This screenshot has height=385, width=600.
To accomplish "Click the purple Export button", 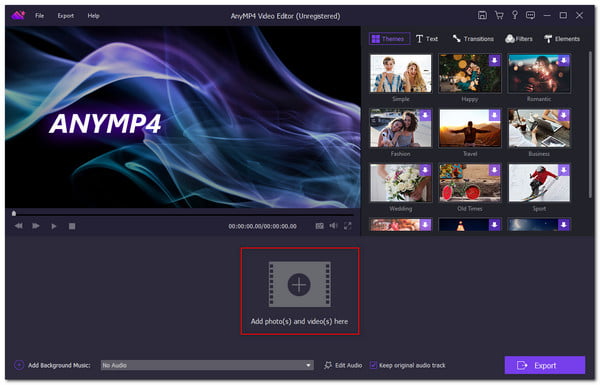I will (x=545, y=365).
